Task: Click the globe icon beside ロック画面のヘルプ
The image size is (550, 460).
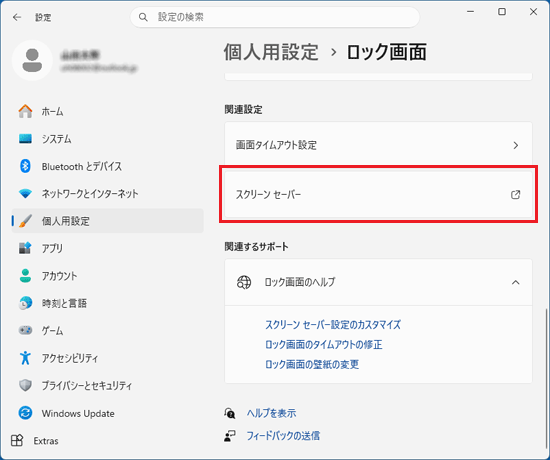Action: click(x=244, y=282)
